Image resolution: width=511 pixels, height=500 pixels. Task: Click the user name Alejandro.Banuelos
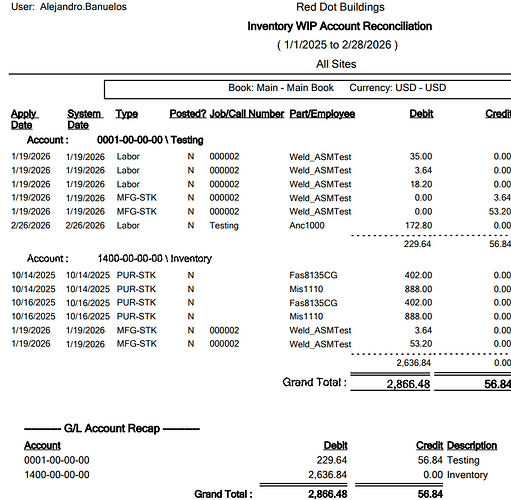click(83, 7)
